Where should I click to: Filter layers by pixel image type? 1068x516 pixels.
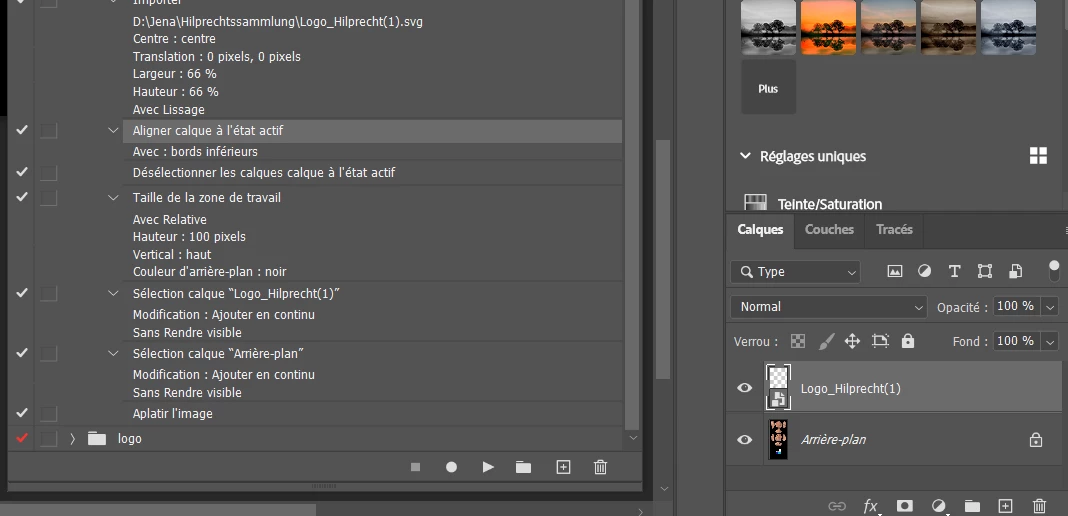(894, 271)
